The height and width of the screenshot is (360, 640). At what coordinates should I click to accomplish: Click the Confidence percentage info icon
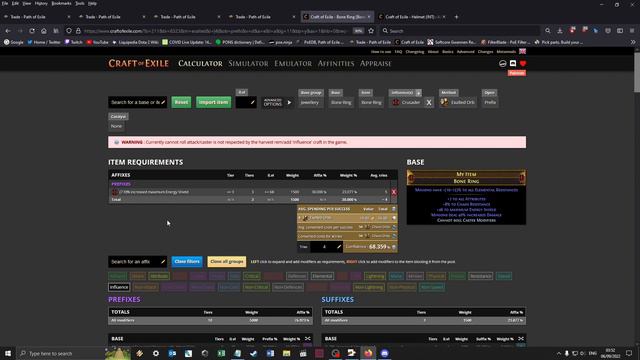pos(393,247)
